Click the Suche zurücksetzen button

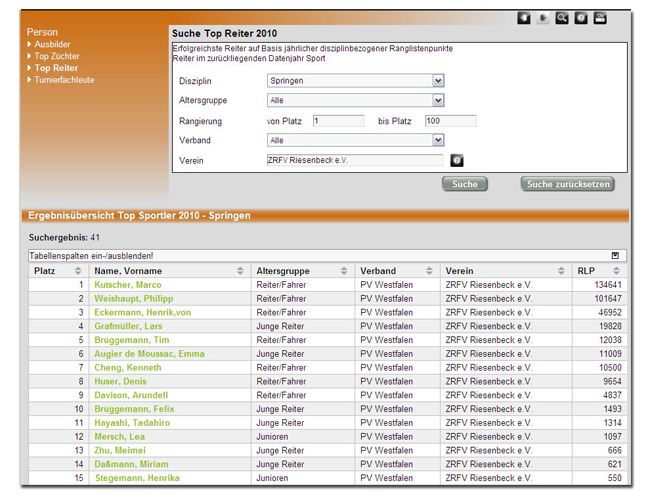pyautogui.click(x=567, y=184)
